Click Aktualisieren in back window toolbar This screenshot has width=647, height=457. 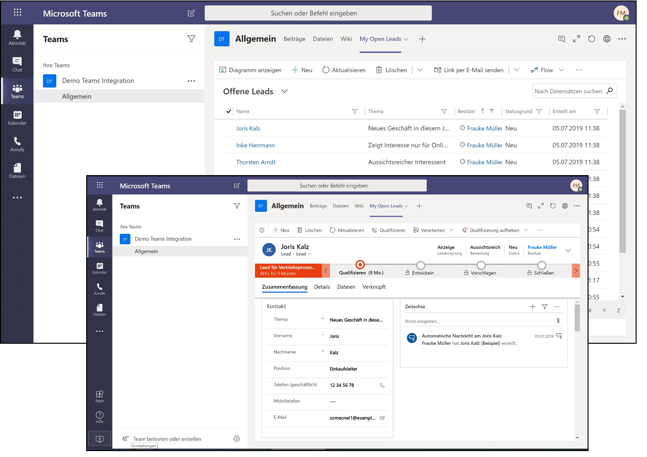pos(344,70)
